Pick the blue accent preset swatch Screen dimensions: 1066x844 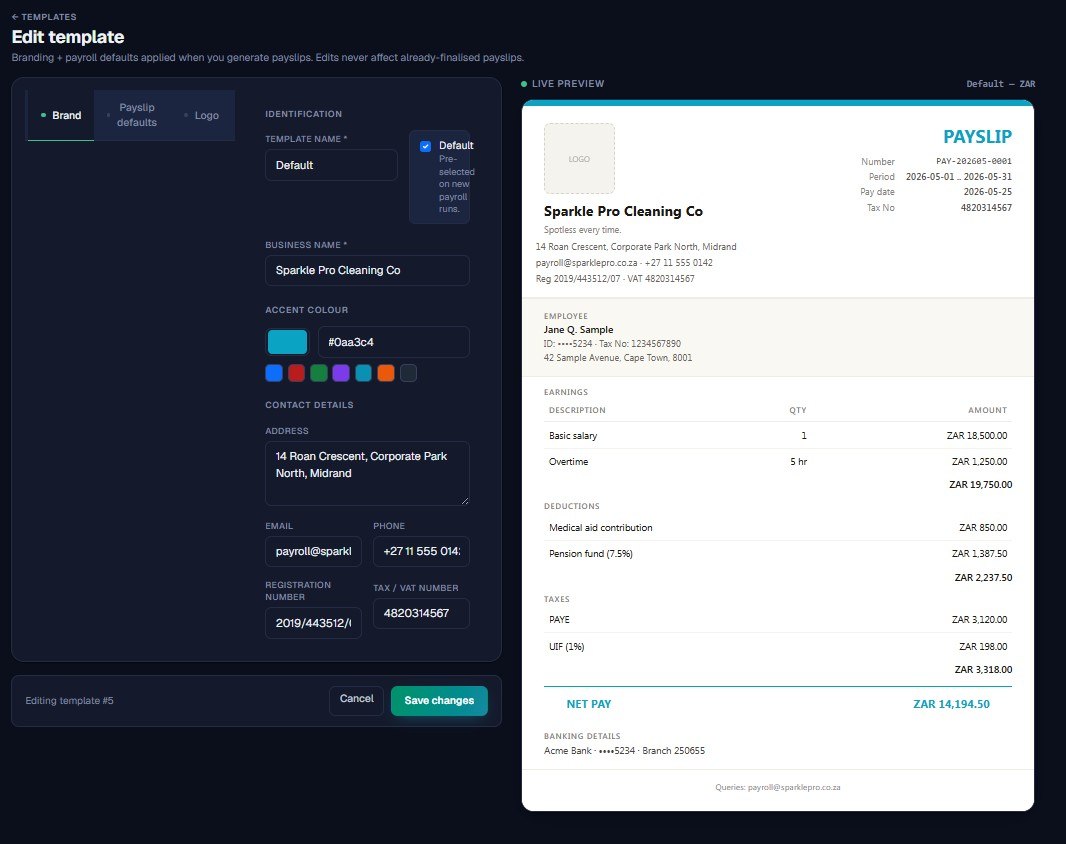(x=274, y=373)
